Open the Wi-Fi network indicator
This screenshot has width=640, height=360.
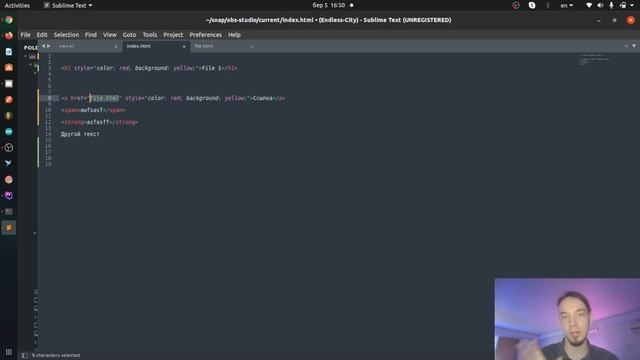[589, 5]
